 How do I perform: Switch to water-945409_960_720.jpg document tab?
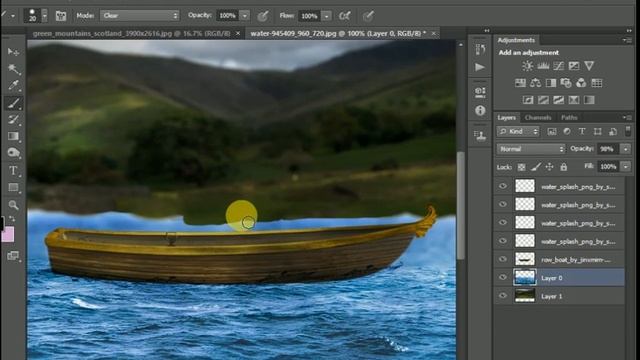(x=343, y=33)
